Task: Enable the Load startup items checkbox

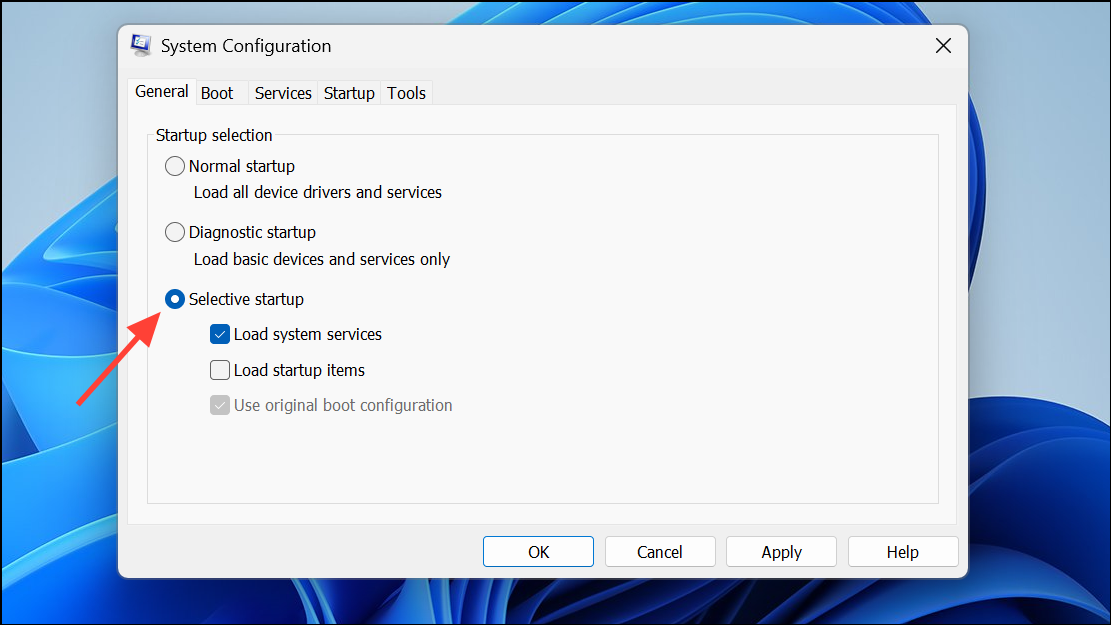Action: [220, 371]
